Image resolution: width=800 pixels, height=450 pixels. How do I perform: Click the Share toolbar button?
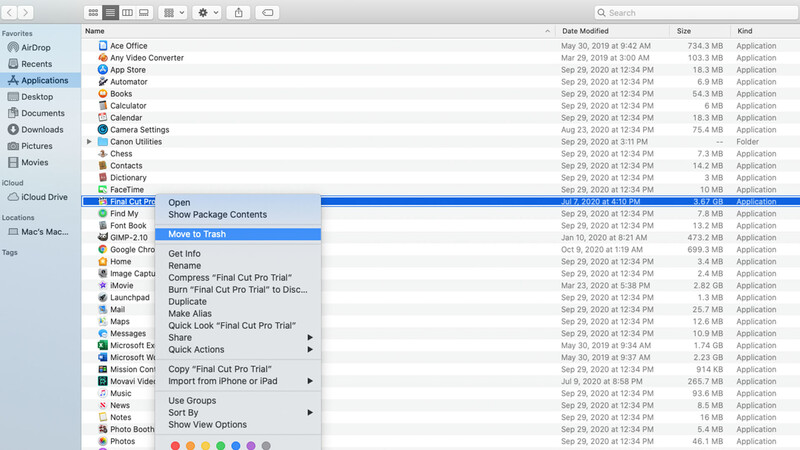[238, 12]
